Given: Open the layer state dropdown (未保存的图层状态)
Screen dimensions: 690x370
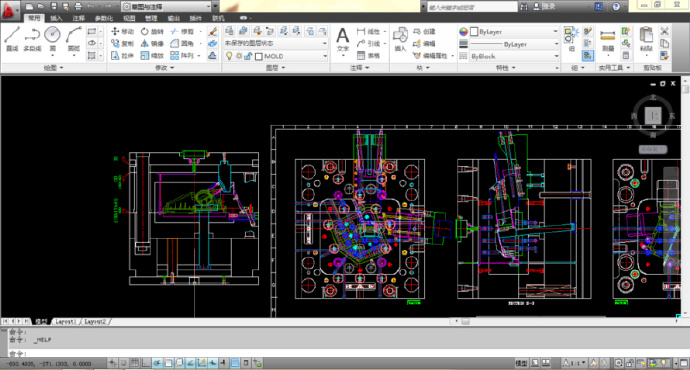Looking at the screenshot, I should click(x=275, y=43).
